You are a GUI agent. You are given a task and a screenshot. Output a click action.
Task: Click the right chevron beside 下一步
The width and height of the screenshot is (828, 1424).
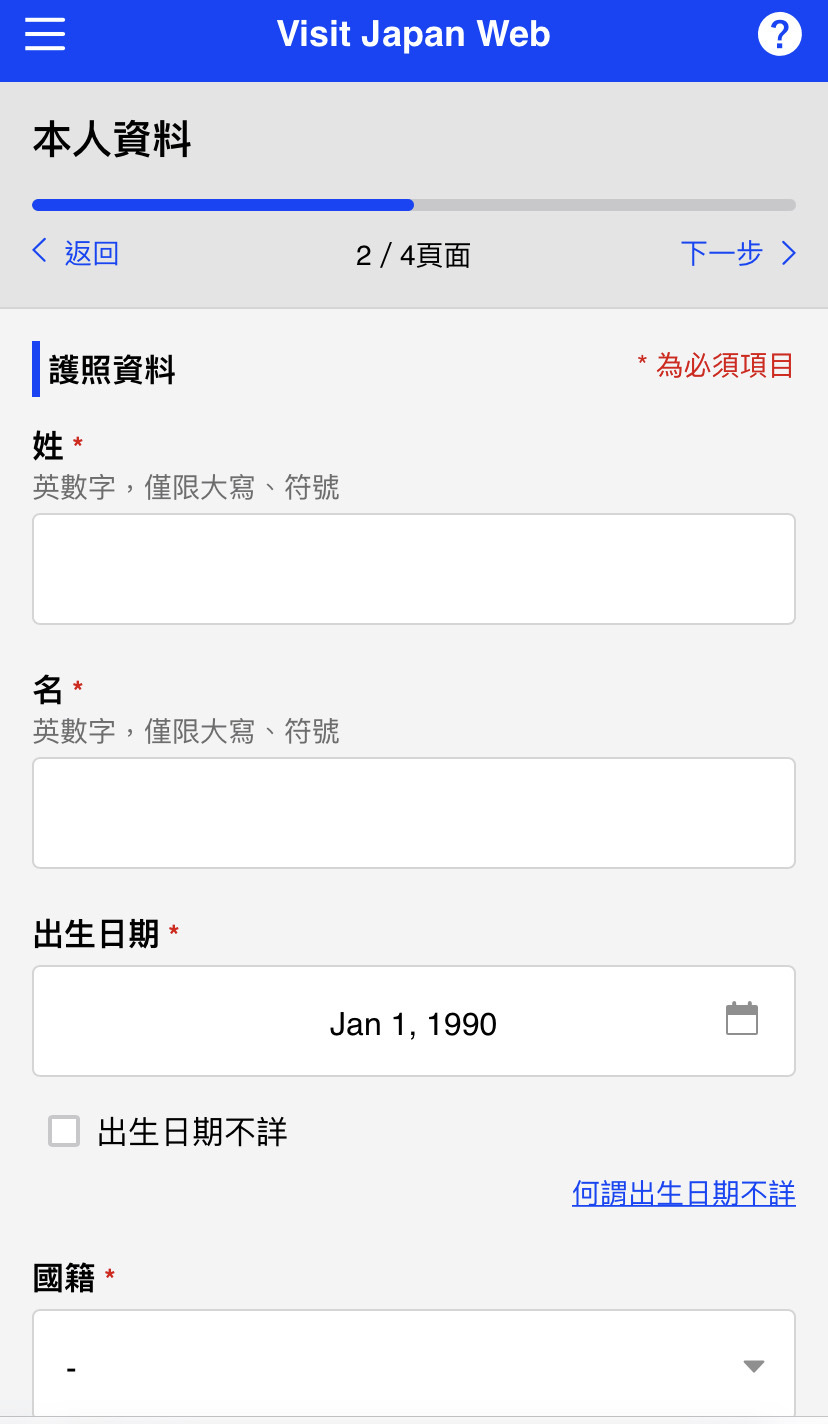pos(788,253)
